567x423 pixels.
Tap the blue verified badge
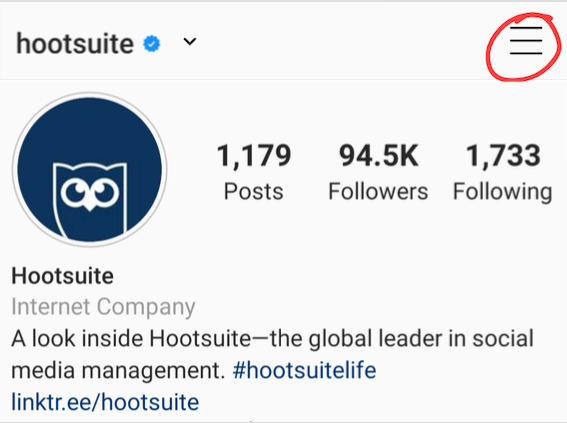[152, 44]
